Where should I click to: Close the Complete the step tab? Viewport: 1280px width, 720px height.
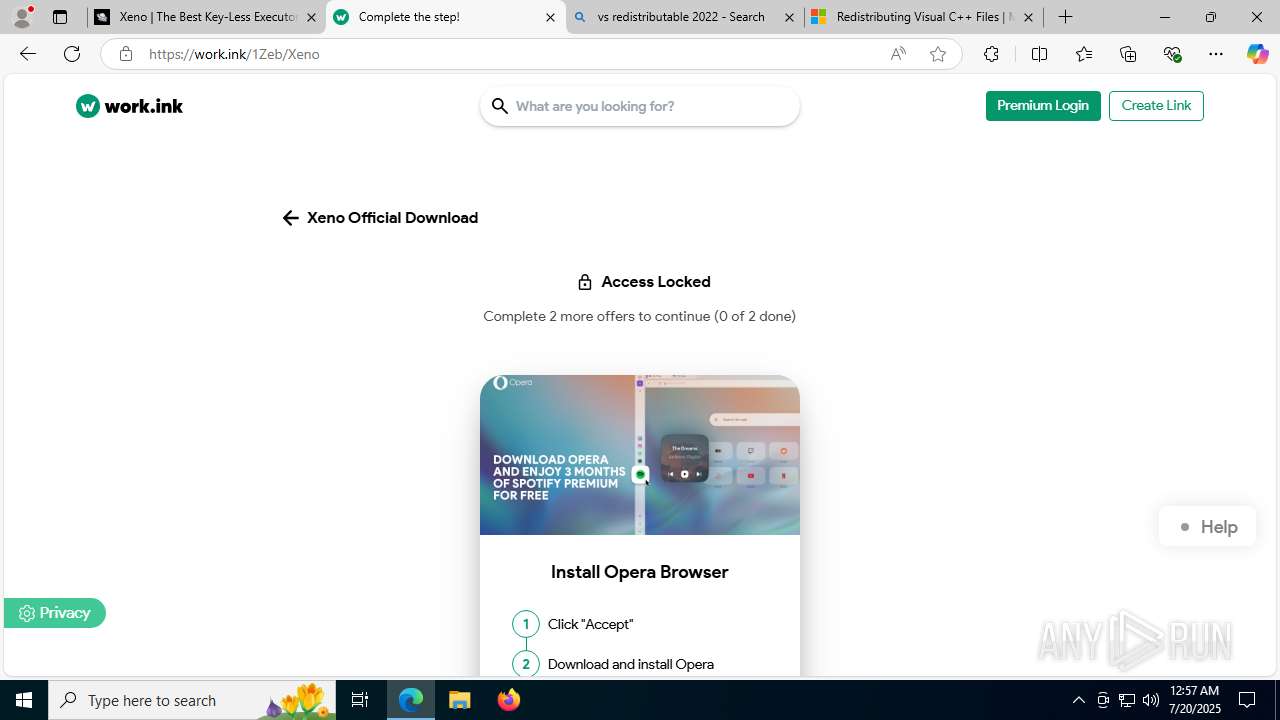[x=550, y=17]
